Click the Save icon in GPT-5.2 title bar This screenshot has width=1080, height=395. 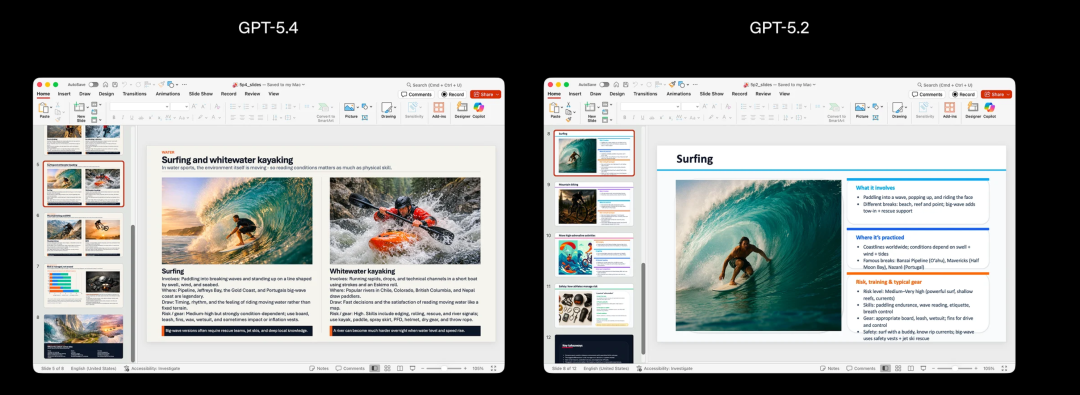point(625,84)
